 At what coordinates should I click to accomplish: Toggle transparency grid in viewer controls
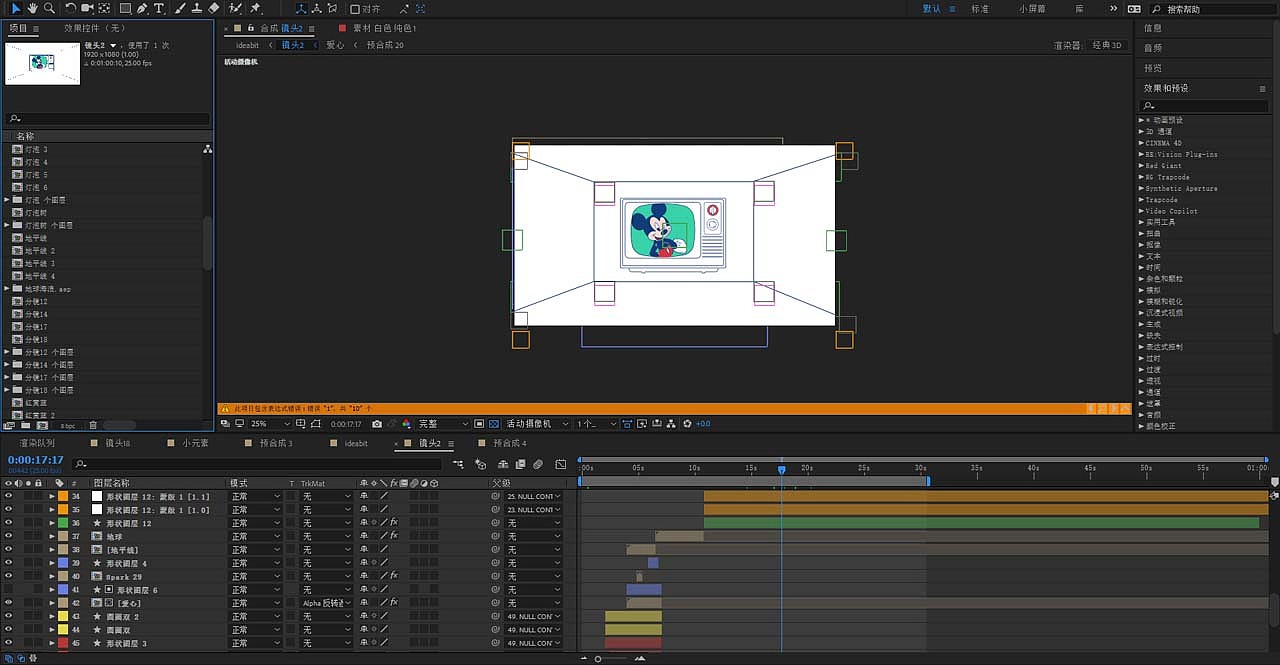pos(494,424)
